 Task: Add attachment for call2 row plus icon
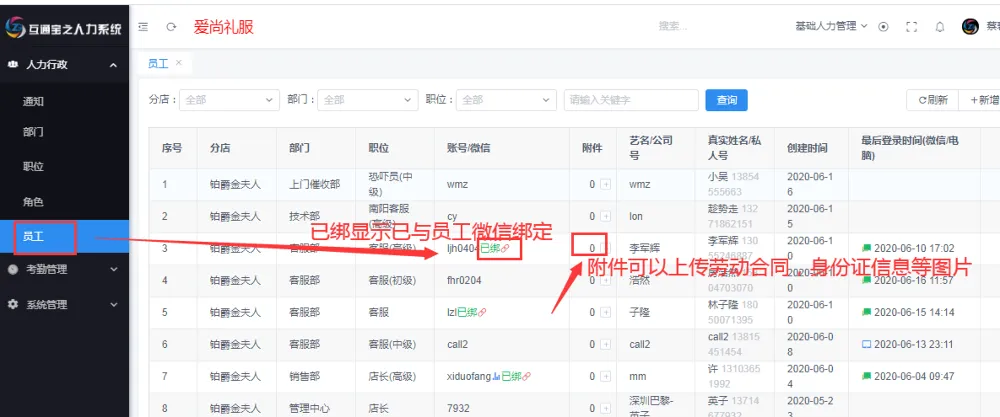click(x=605, y=344)
